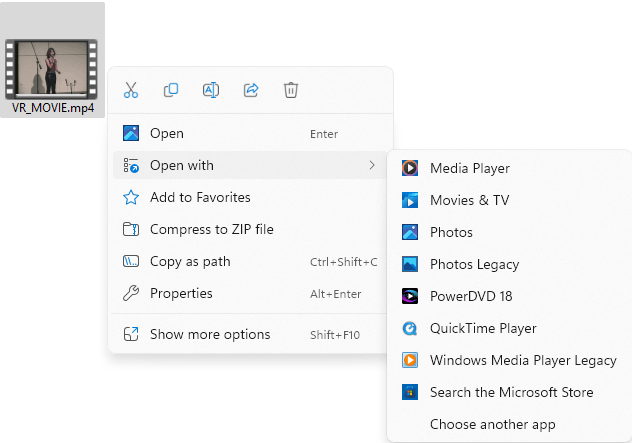The width and height of the screenshot is (632, 443).
Task: Click the Show more options icon
Action: tap(131, 335)
